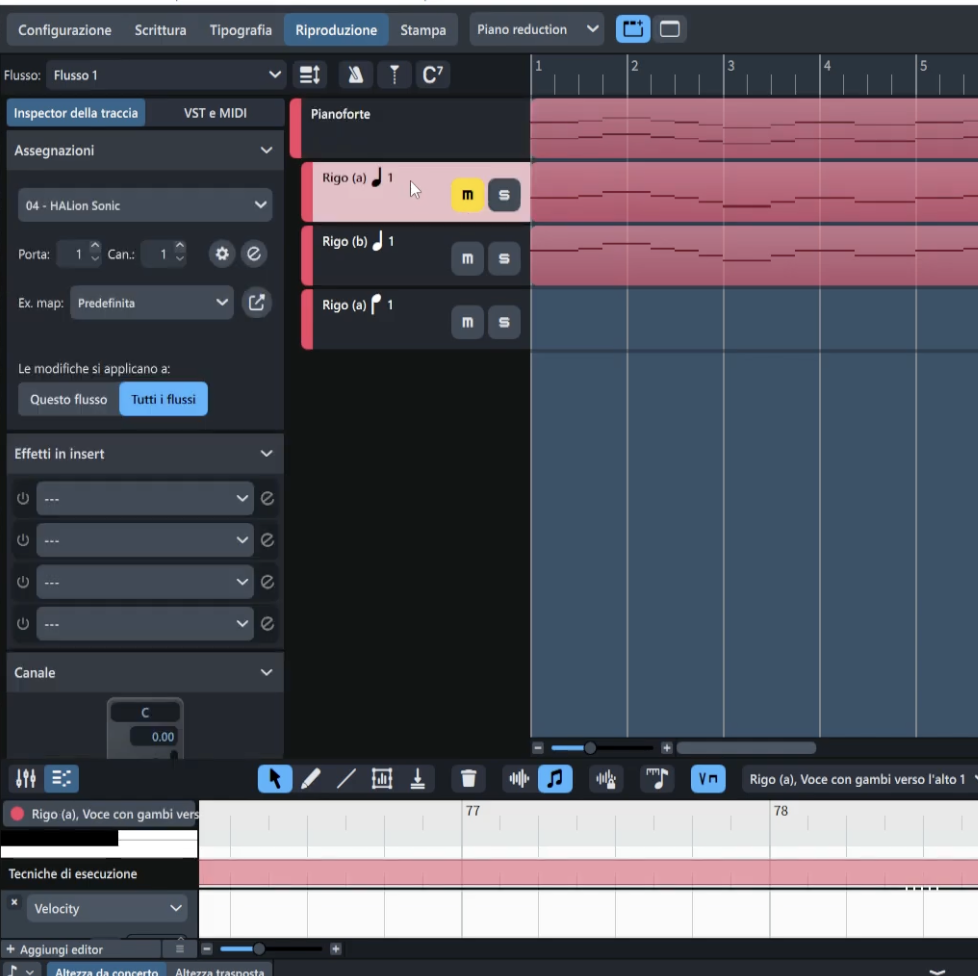
Task: Click the metronome tempo track icon
Action: [x=355, y=75]
